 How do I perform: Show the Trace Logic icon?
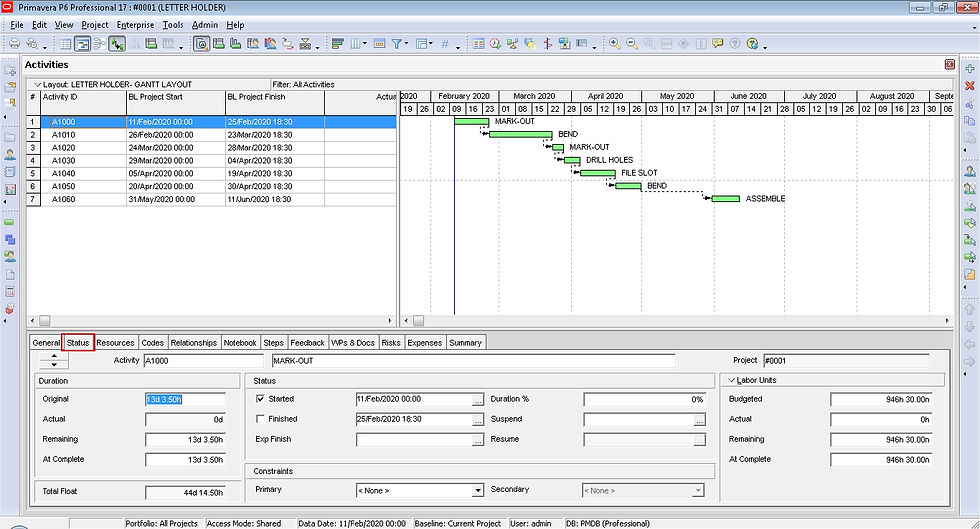coord(288,44)
